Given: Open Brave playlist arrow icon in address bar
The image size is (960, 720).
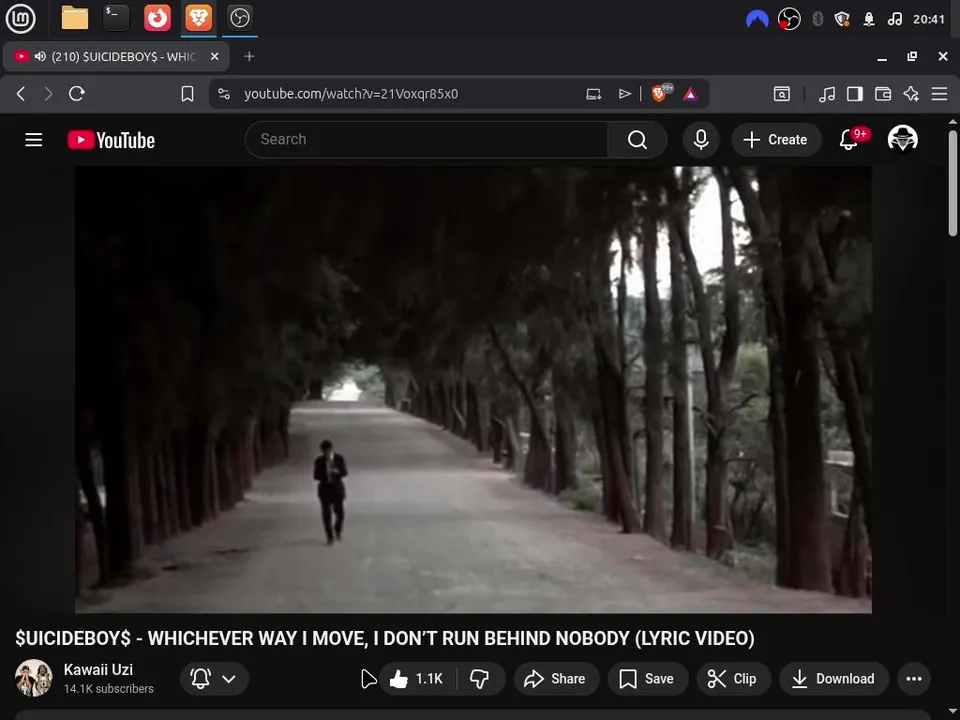Looking at the screenshot, I should click(x=624, y=94).
